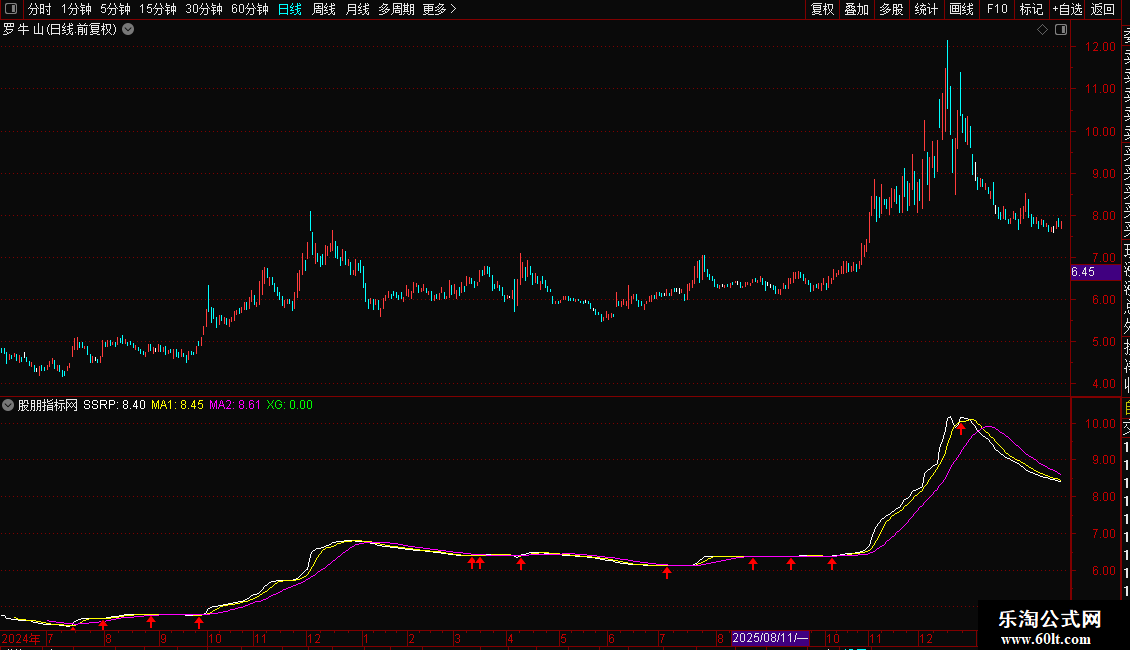Switch to 周线 weekly chart
This screenshot has width=1130, height=650.
point(324,9)
